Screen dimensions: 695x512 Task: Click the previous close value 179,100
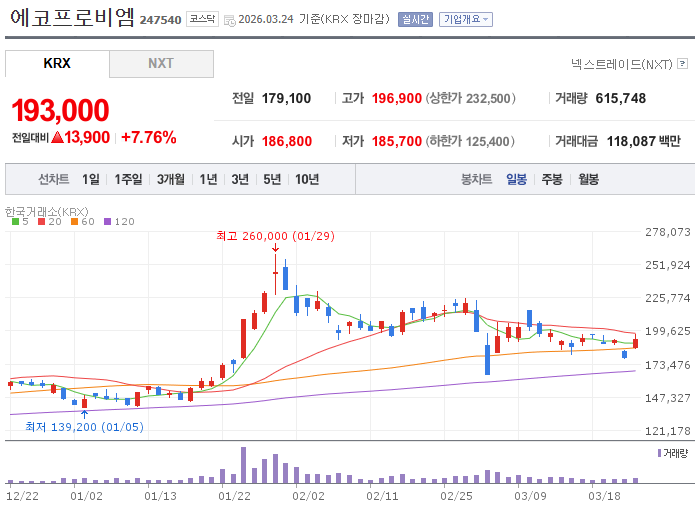286,98
